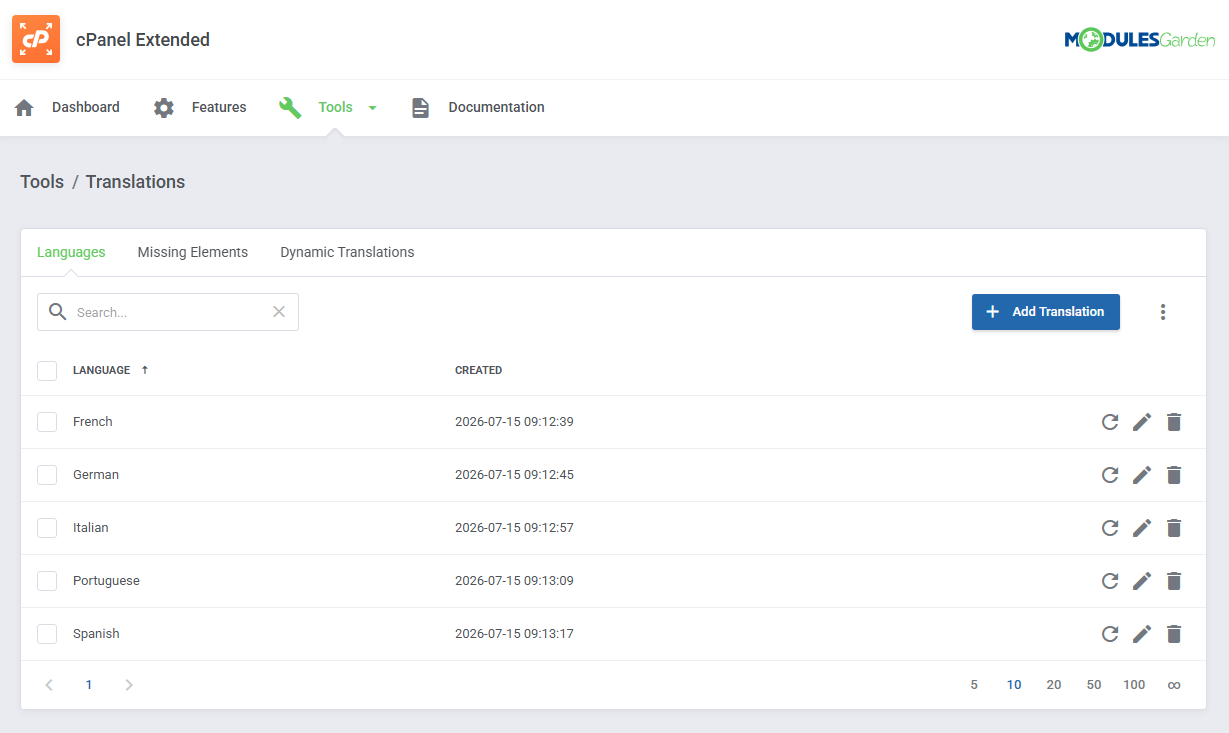Check the Italian row checkbox

47,528
